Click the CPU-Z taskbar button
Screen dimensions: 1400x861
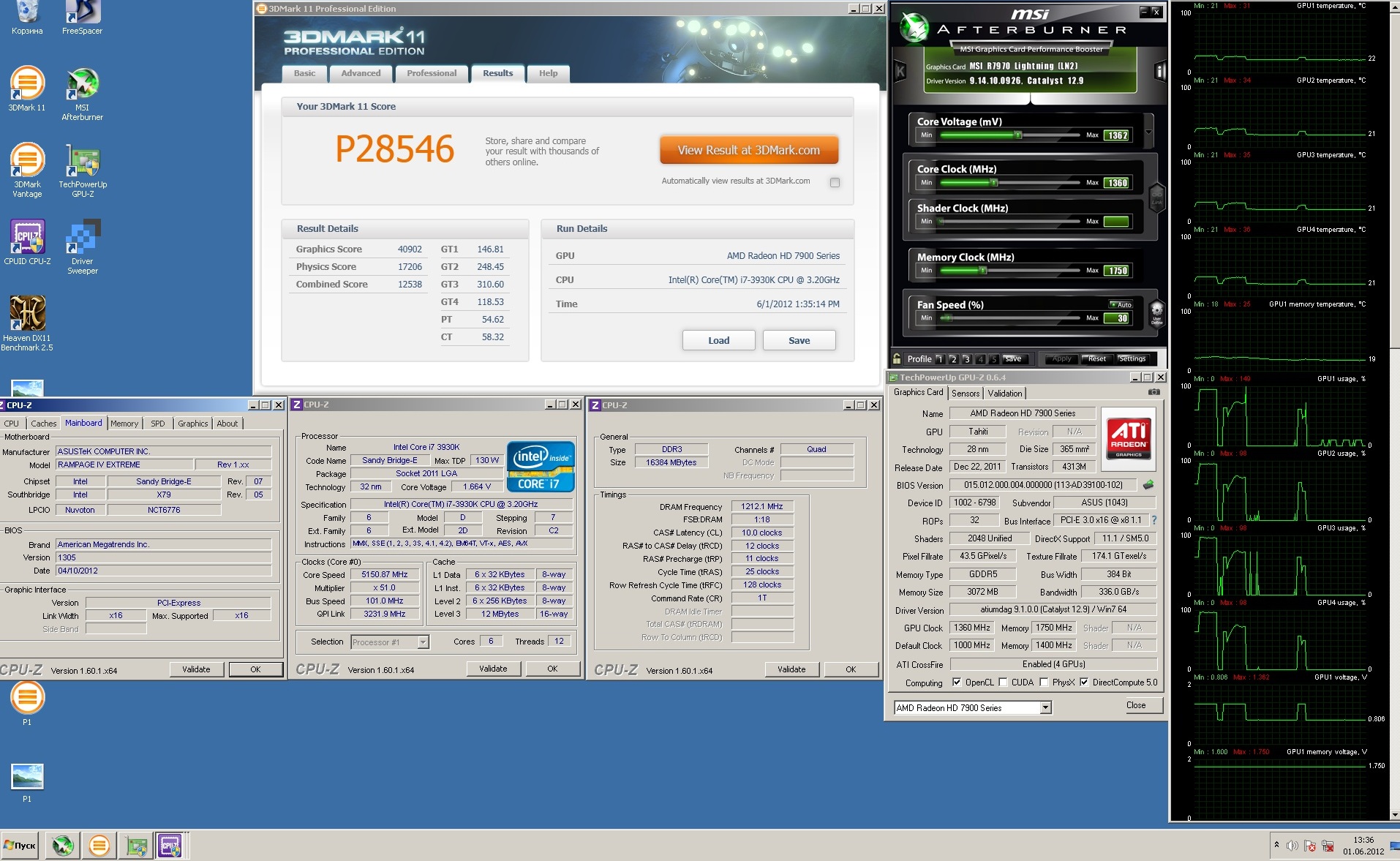(x=170, y=846)
